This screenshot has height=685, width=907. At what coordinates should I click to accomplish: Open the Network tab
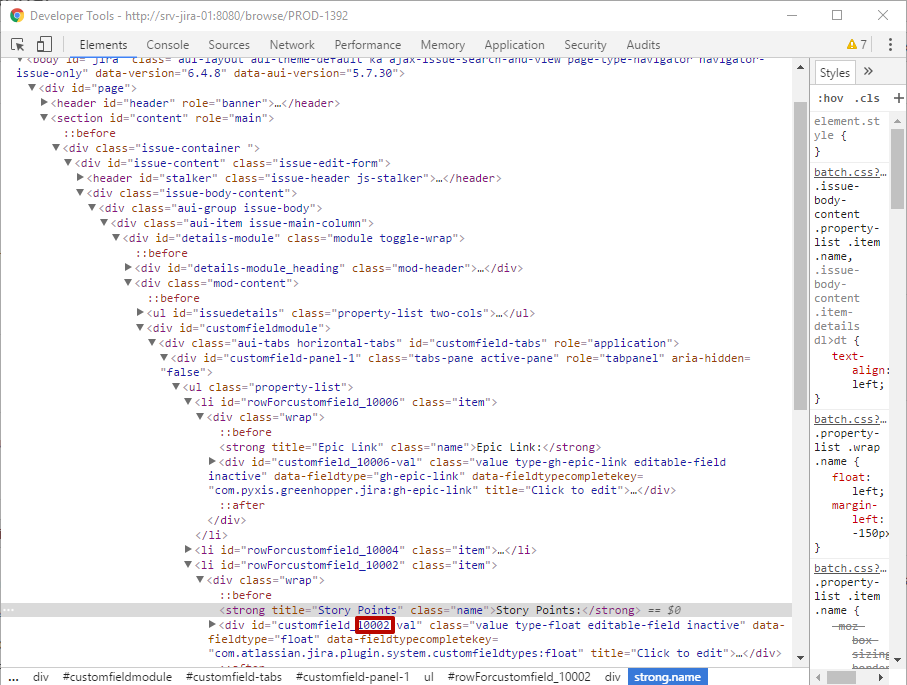click(x=292, y=45)
